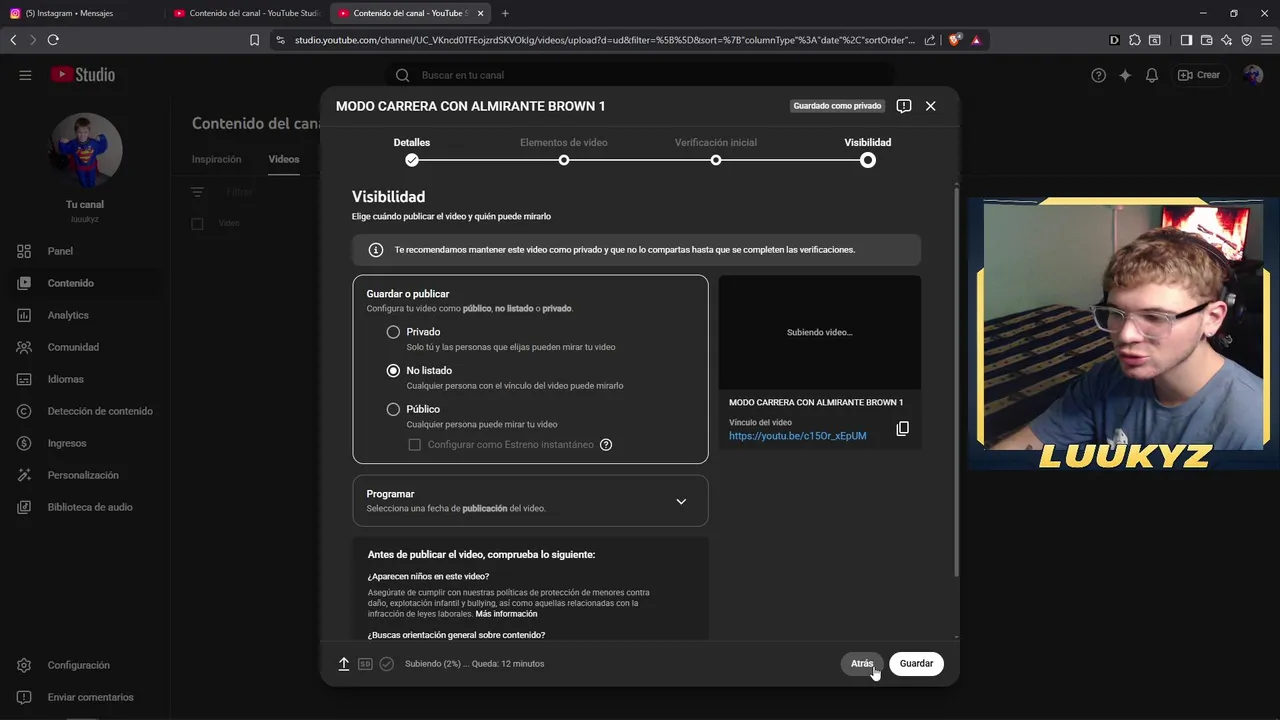1280x720 pixels.
Task: Click the Atrás button
Action: (x=862, y=664)
